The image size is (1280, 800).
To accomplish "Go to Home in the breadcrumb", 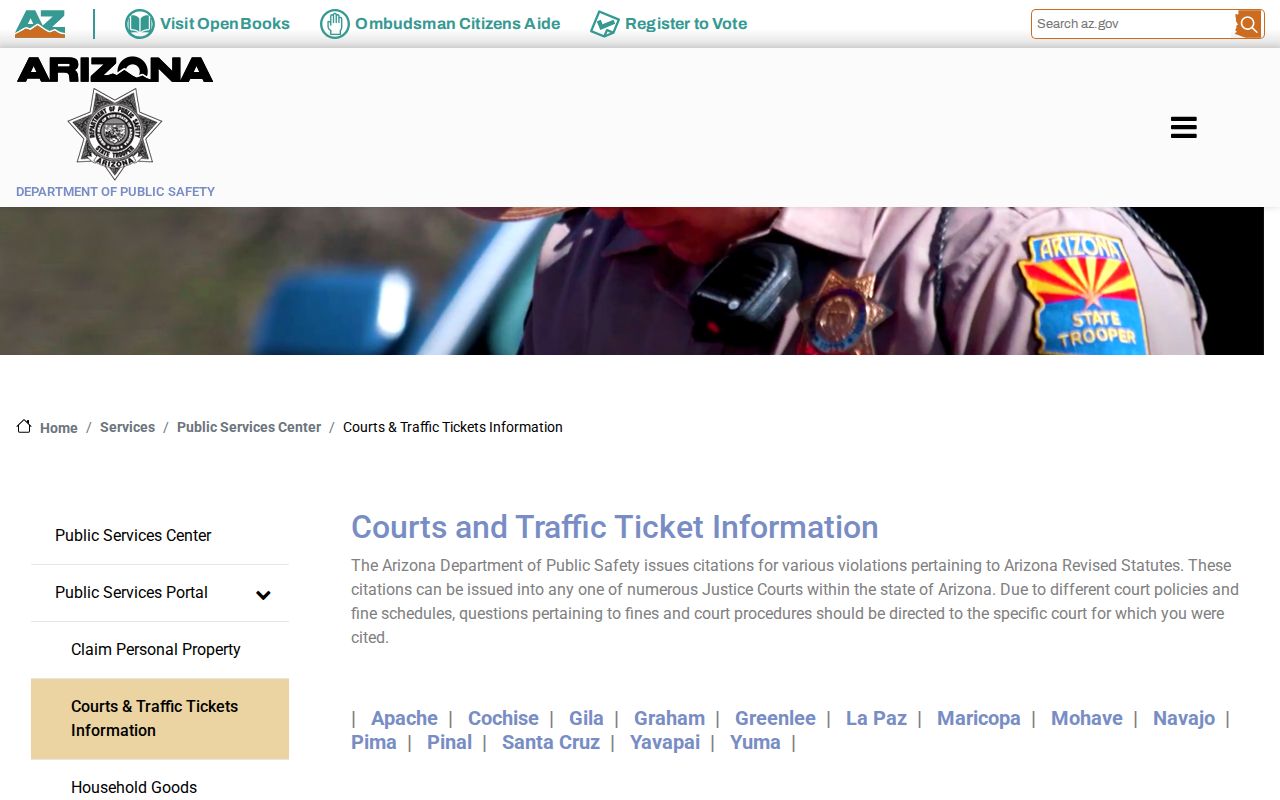I will tap(59, 428).
